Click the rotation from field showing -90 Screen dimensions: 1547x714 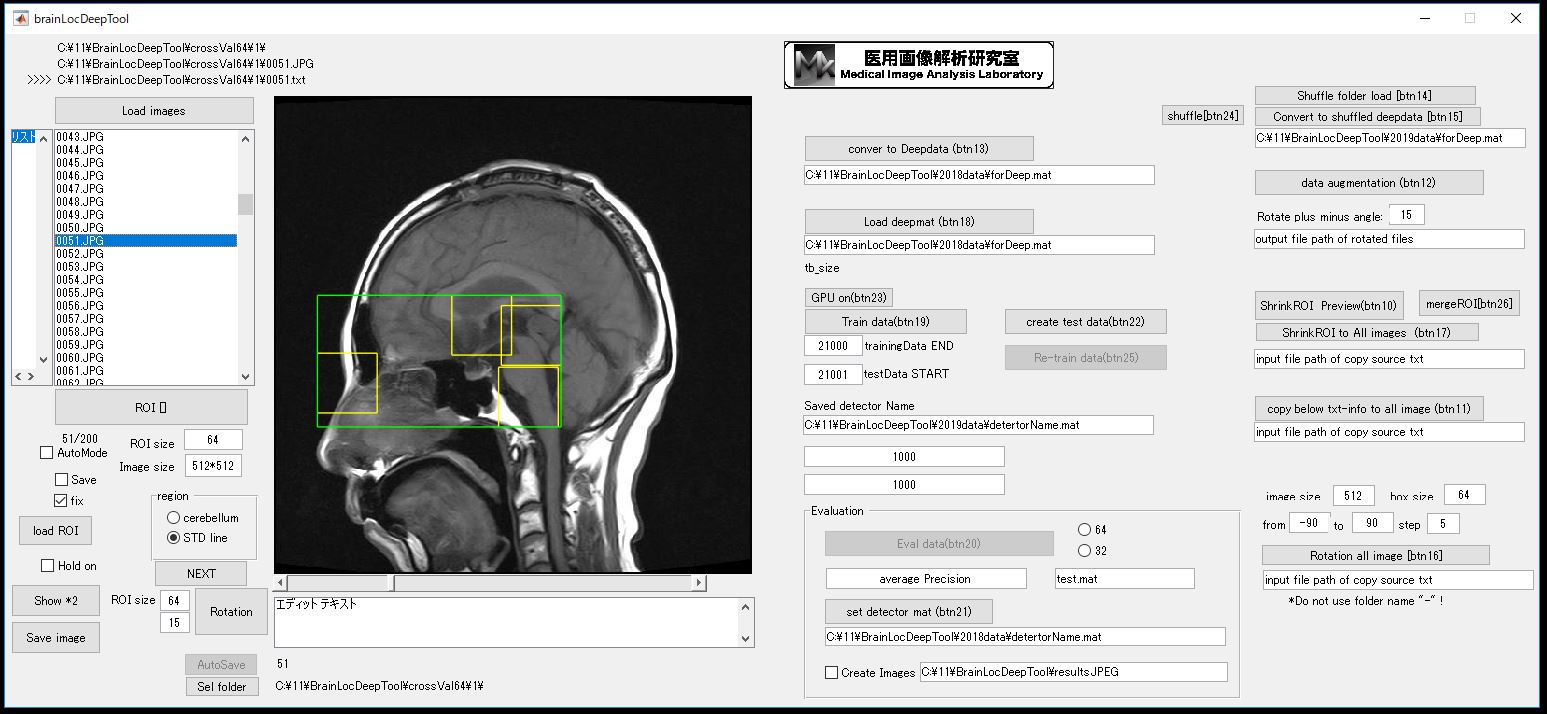pos(1309,523)
